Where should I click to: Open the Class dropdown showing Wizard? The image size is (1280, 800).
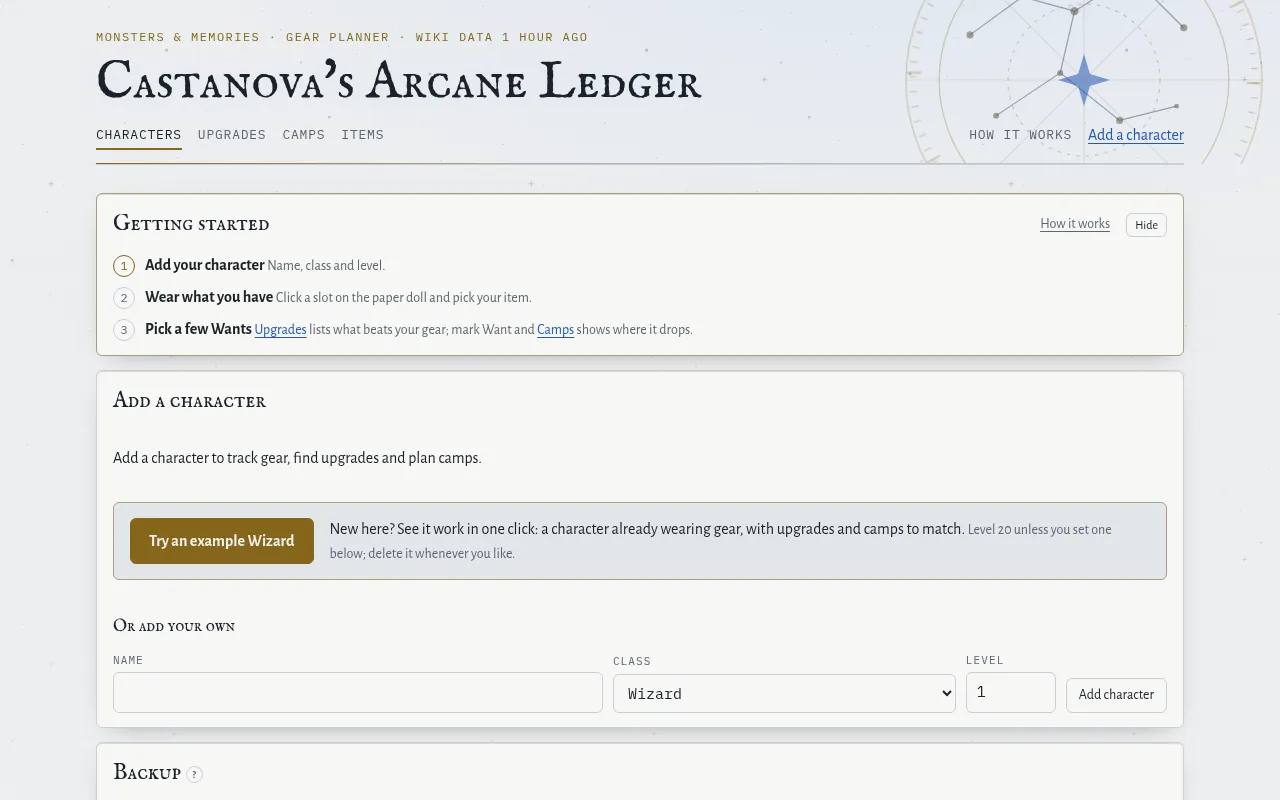point(784,693)
